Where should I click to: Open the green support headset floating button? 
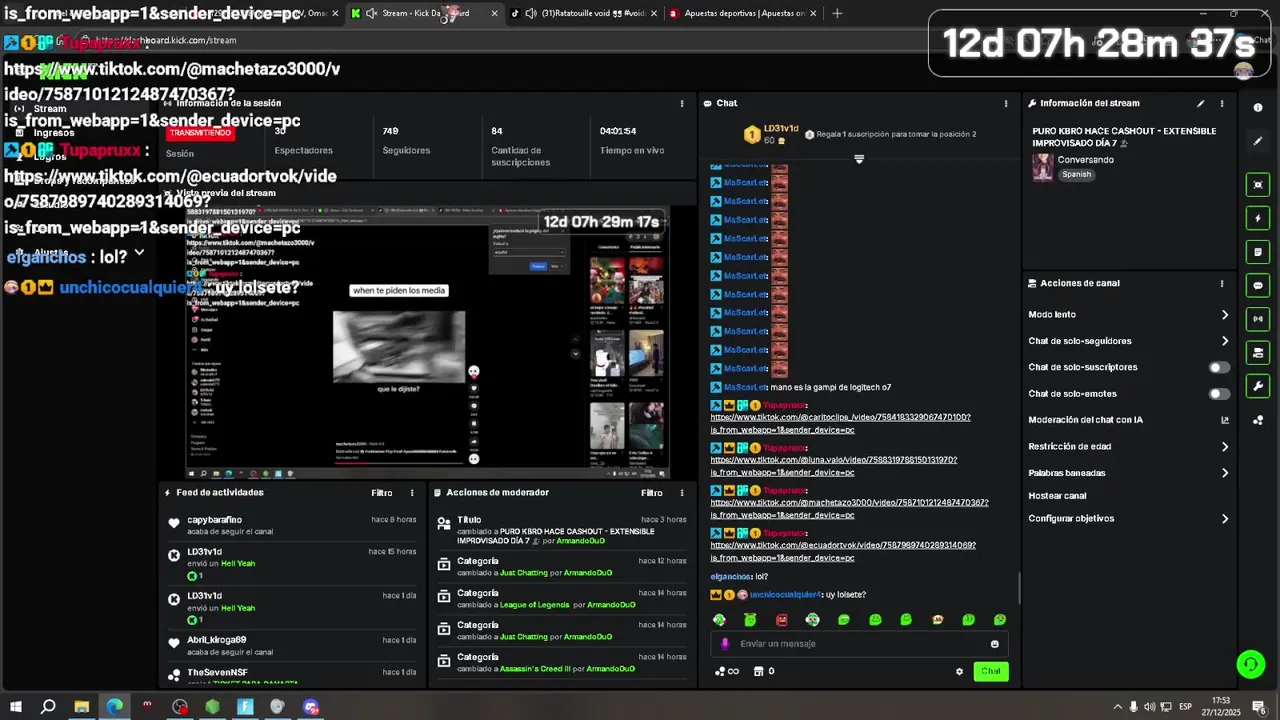(1250, 664)
